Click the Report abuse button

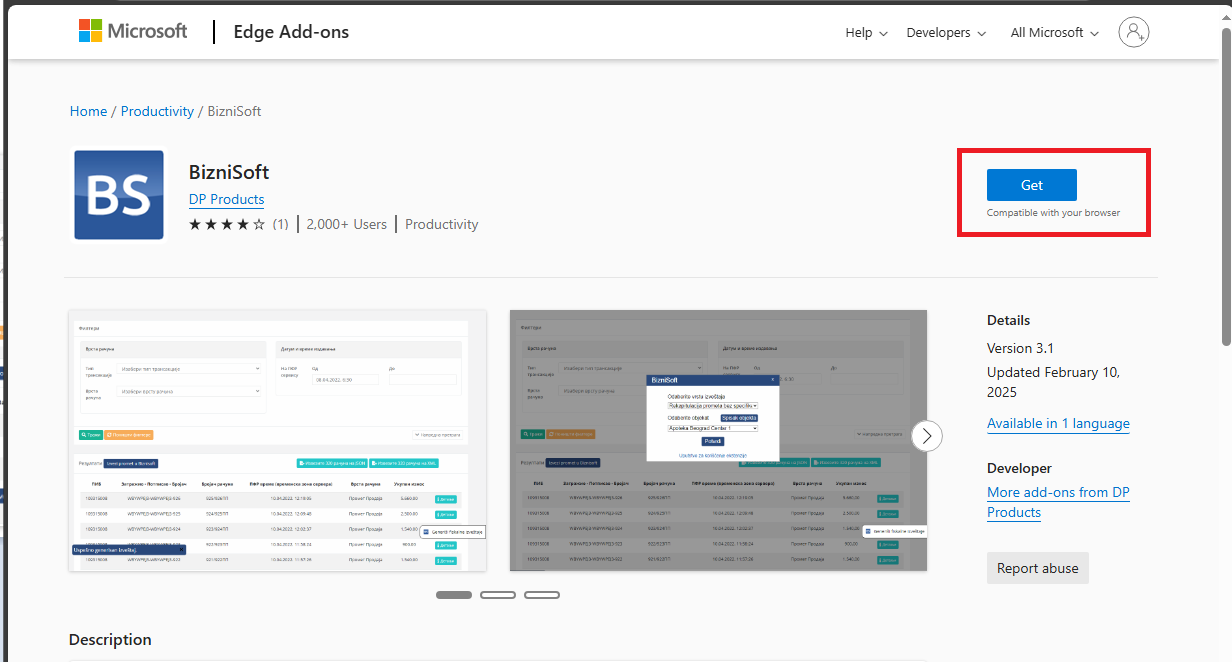click(x=1037, y=568)
